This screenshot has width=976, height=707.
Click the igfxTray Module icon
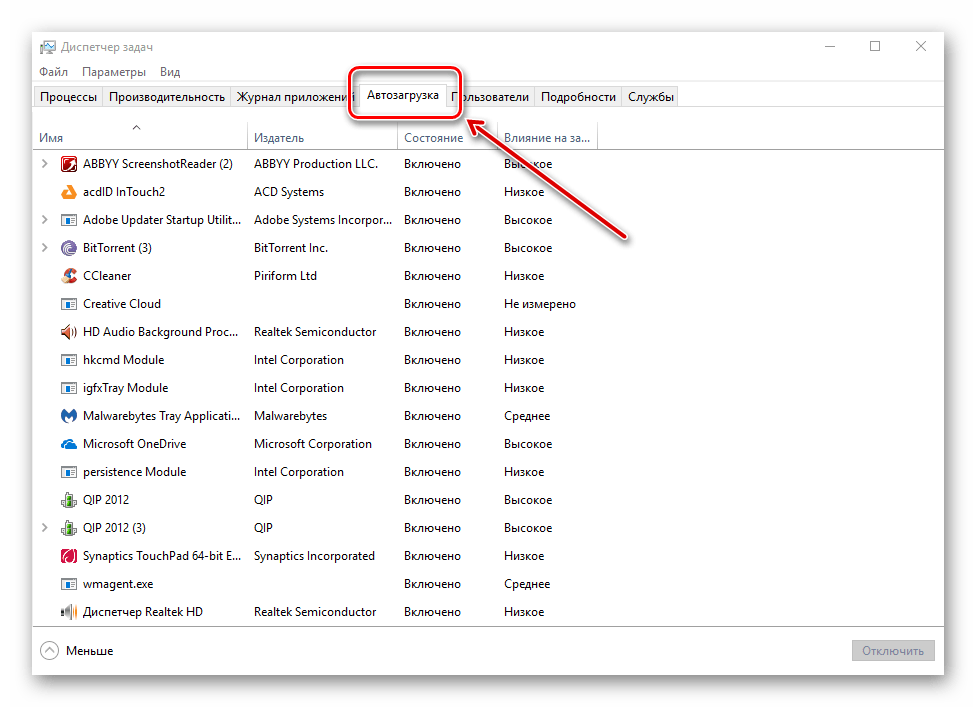pyautogui.click(x=68, y=388)
